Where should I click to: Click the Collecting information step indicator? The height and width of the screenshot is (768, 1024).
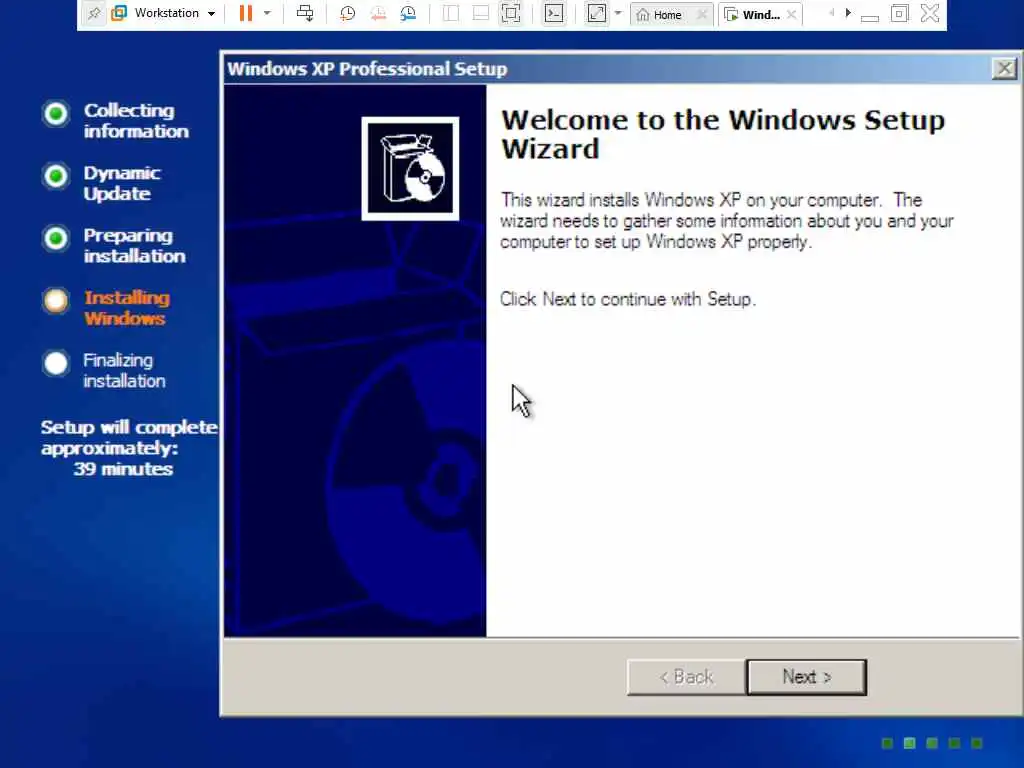(x=56, y=114)
